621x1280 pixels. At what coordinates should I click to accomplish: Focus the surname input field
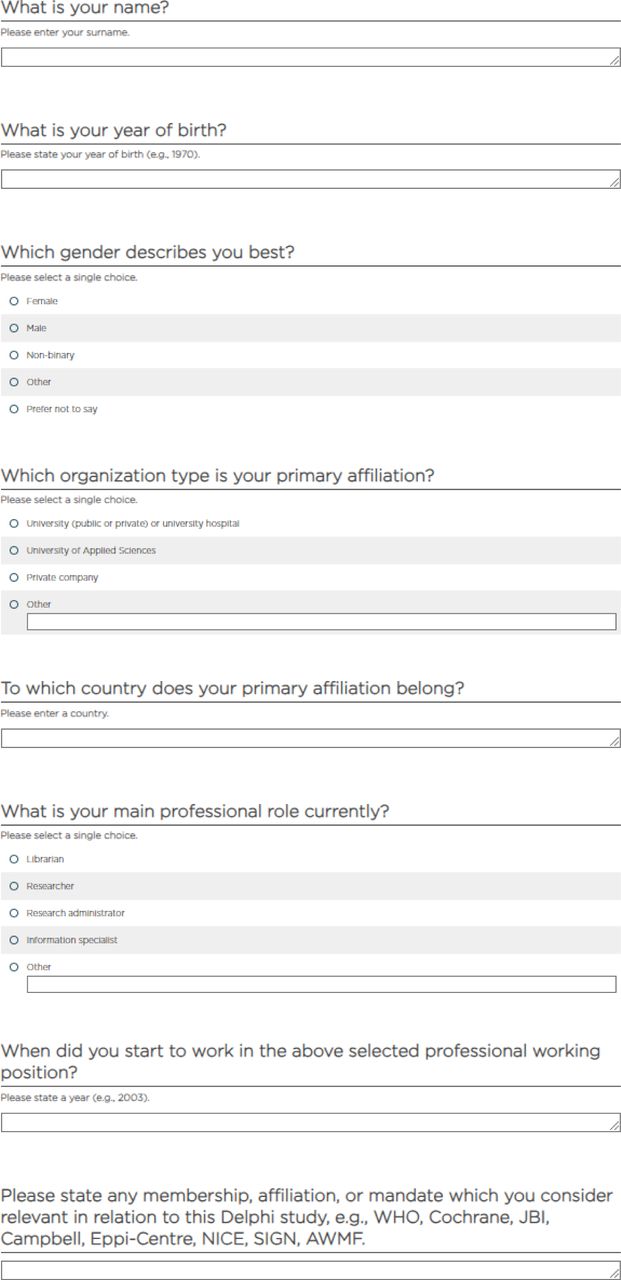click(x=310, y=57)
